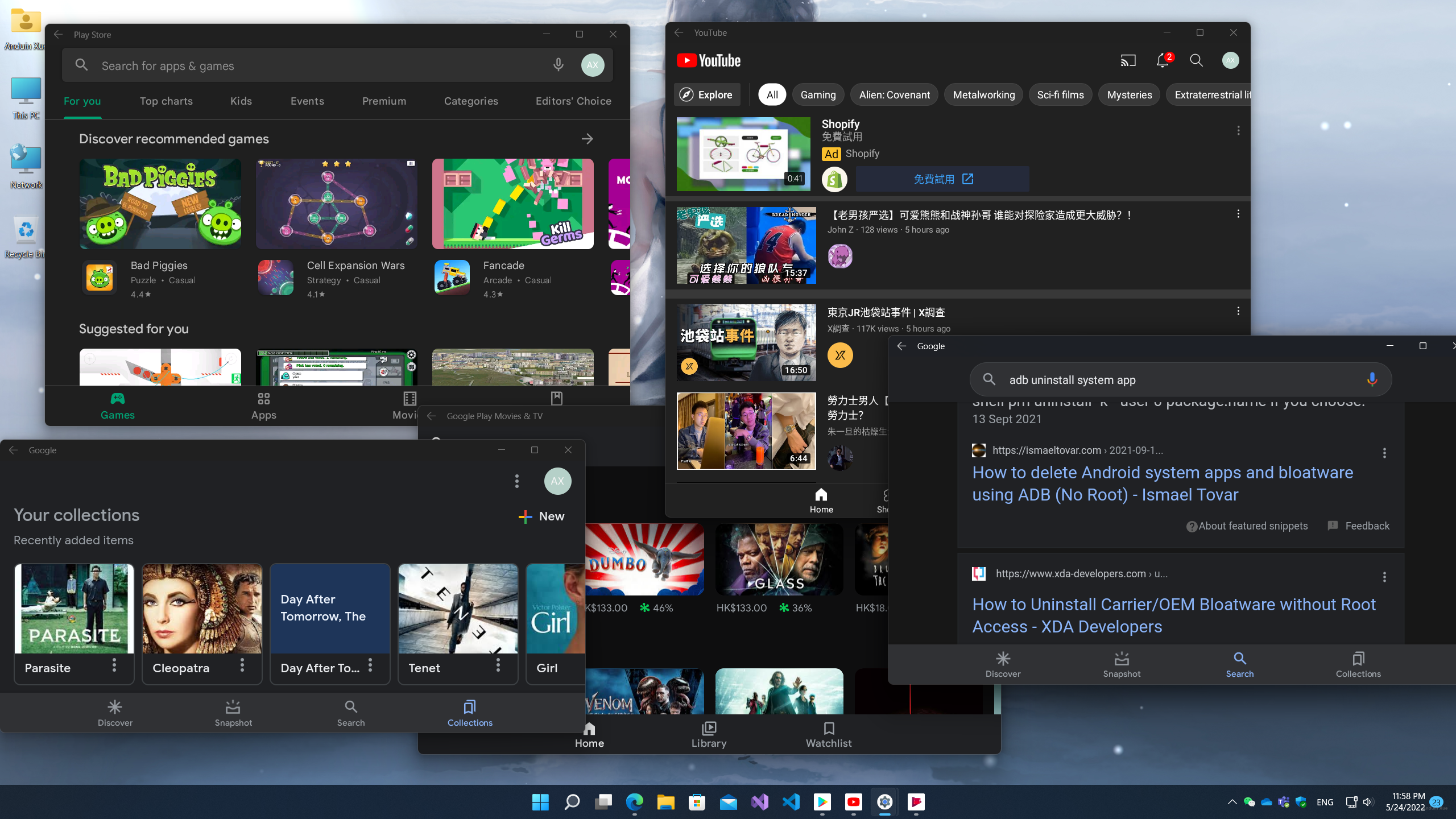Open options menu for Day After Tomorrow card
The height and width of the screenshot is (819, 1456).
tap(370, 665)
